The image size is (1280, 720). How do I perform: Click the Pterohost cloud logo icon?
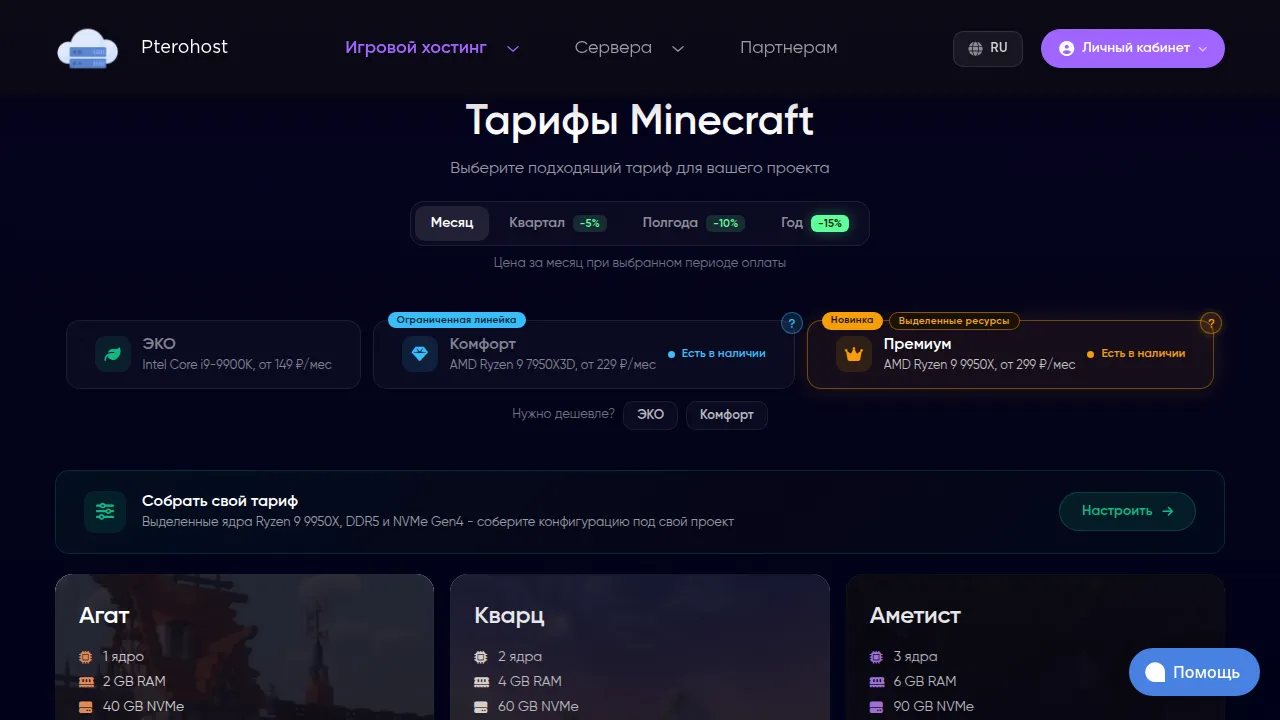tap(87, 48)
